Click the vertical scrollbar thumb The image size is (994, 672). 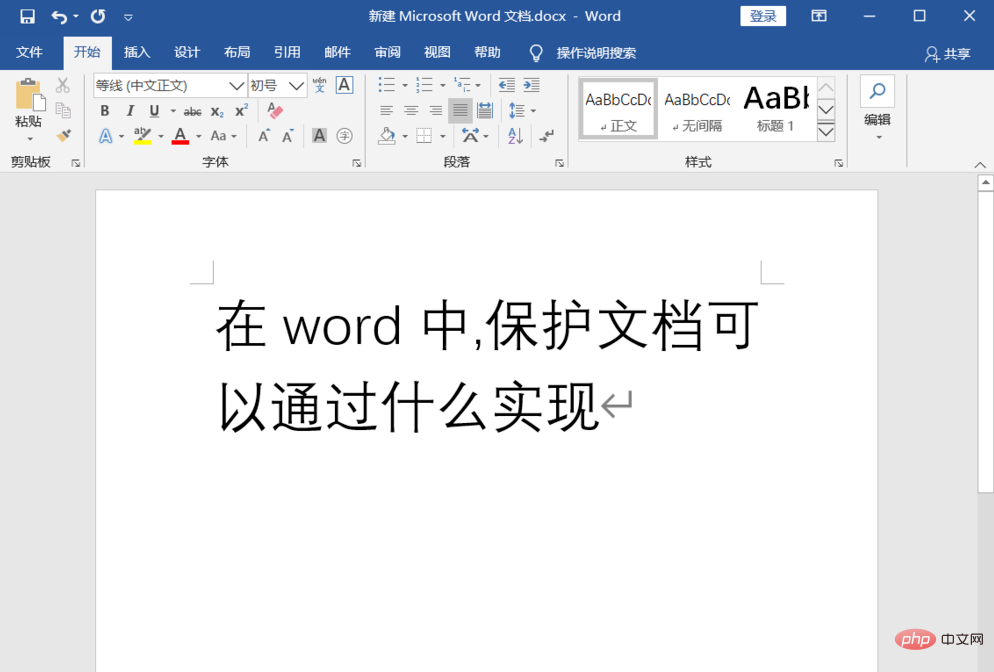click(985, 342)
